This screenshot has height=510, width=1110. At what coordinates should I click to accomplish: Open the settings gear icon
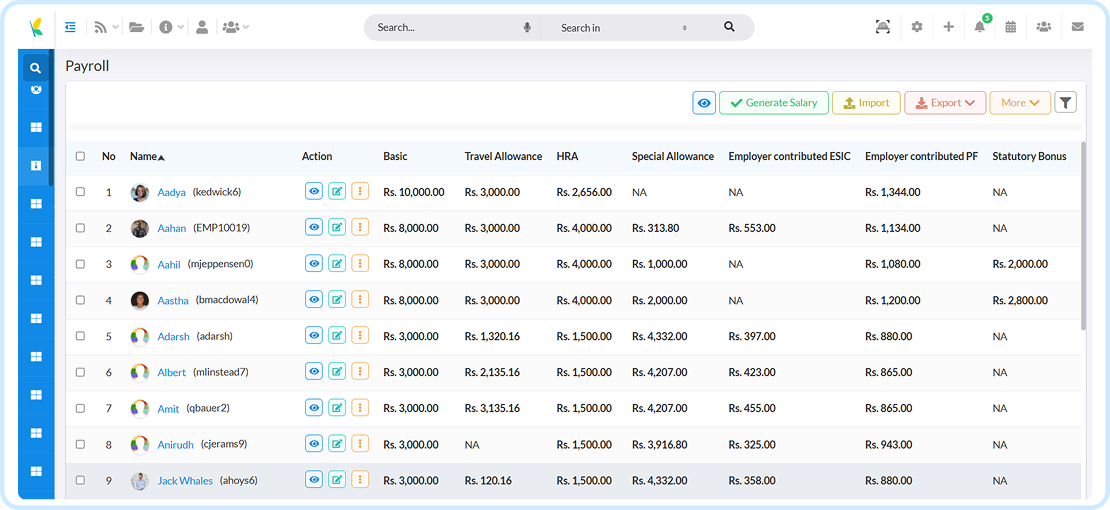click(x=917, y=27)
